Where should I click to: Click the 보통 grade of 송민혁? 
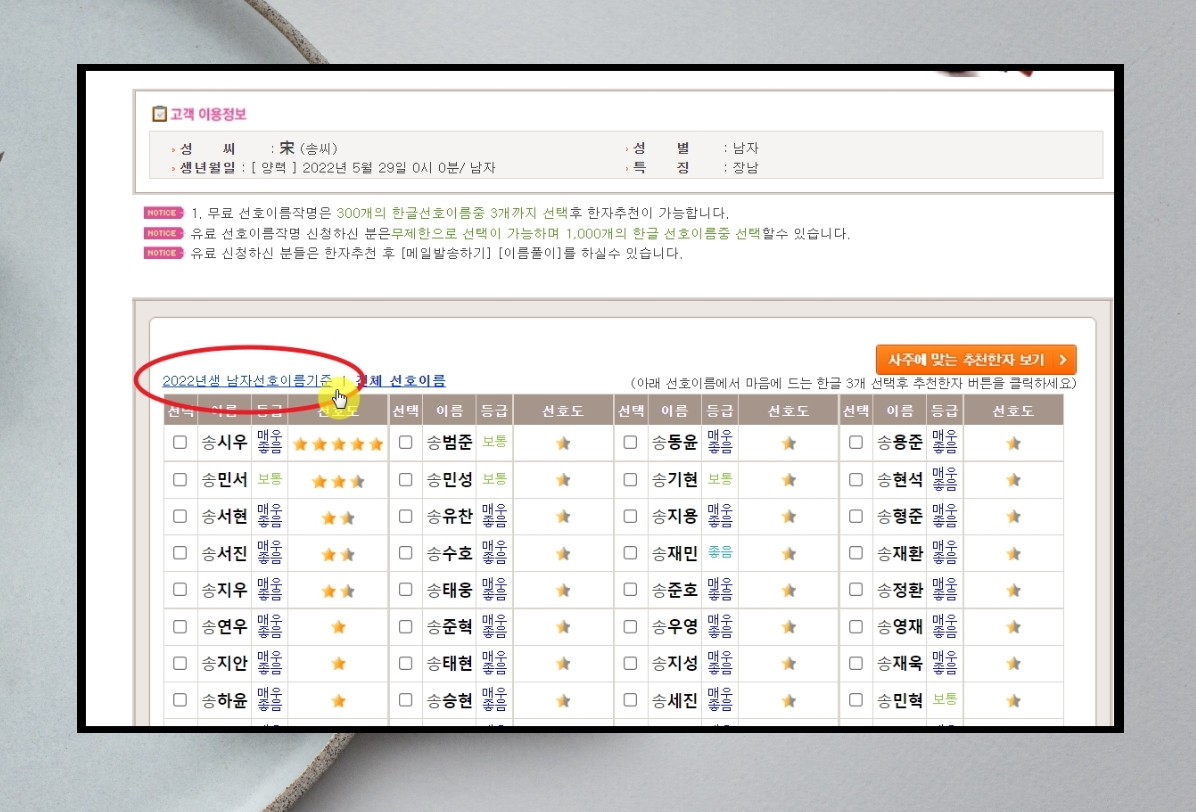click(x=944, y=698)
